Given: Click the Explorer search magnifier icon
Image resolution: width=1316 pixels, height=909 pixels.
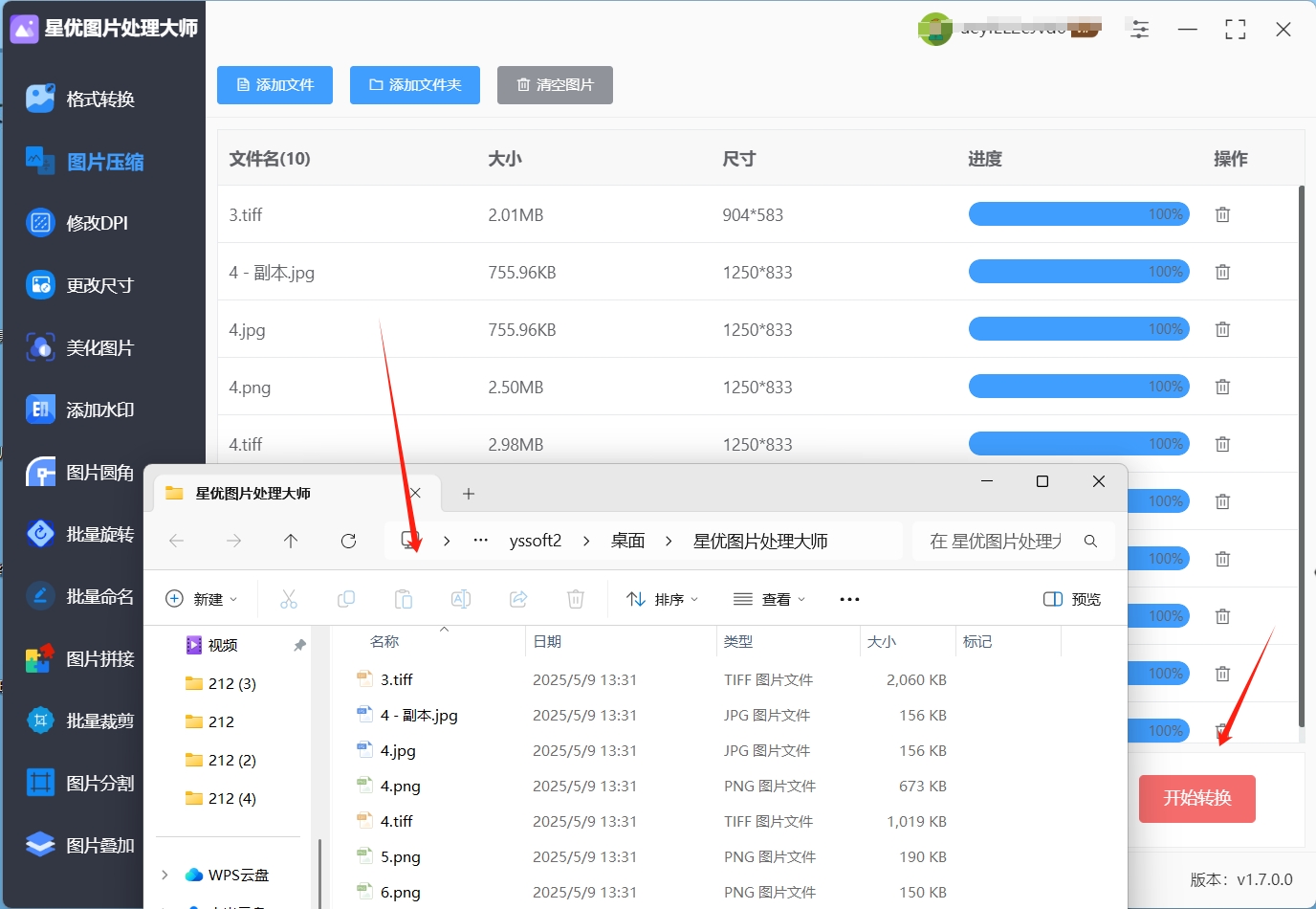Looking at the screenshot, I should (1090, 542).
